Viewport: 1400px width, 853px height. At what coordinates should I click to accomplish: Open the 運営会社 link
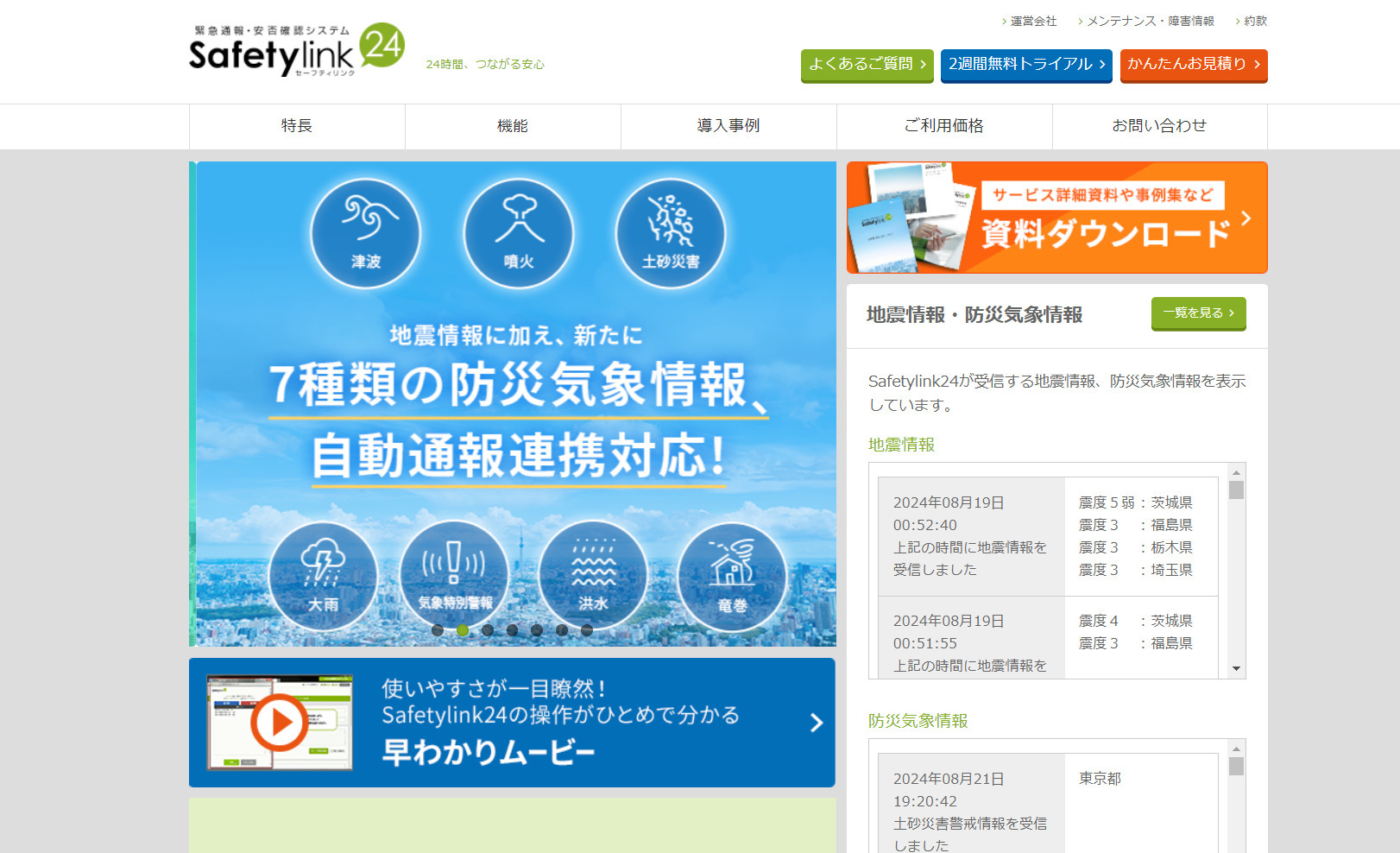[x=1033, y=21]
